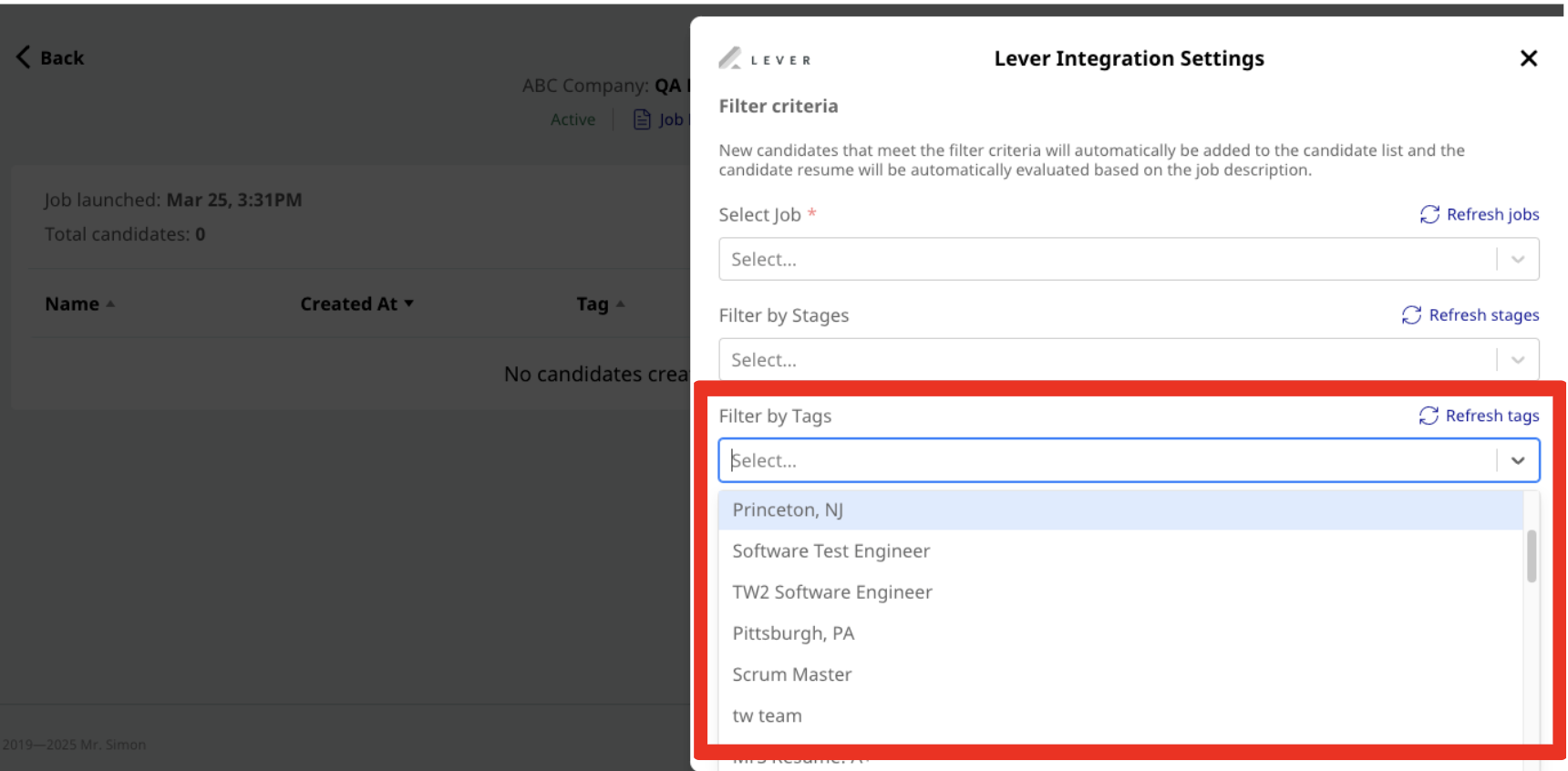Sort by Tag column arrow

[621, 303]
